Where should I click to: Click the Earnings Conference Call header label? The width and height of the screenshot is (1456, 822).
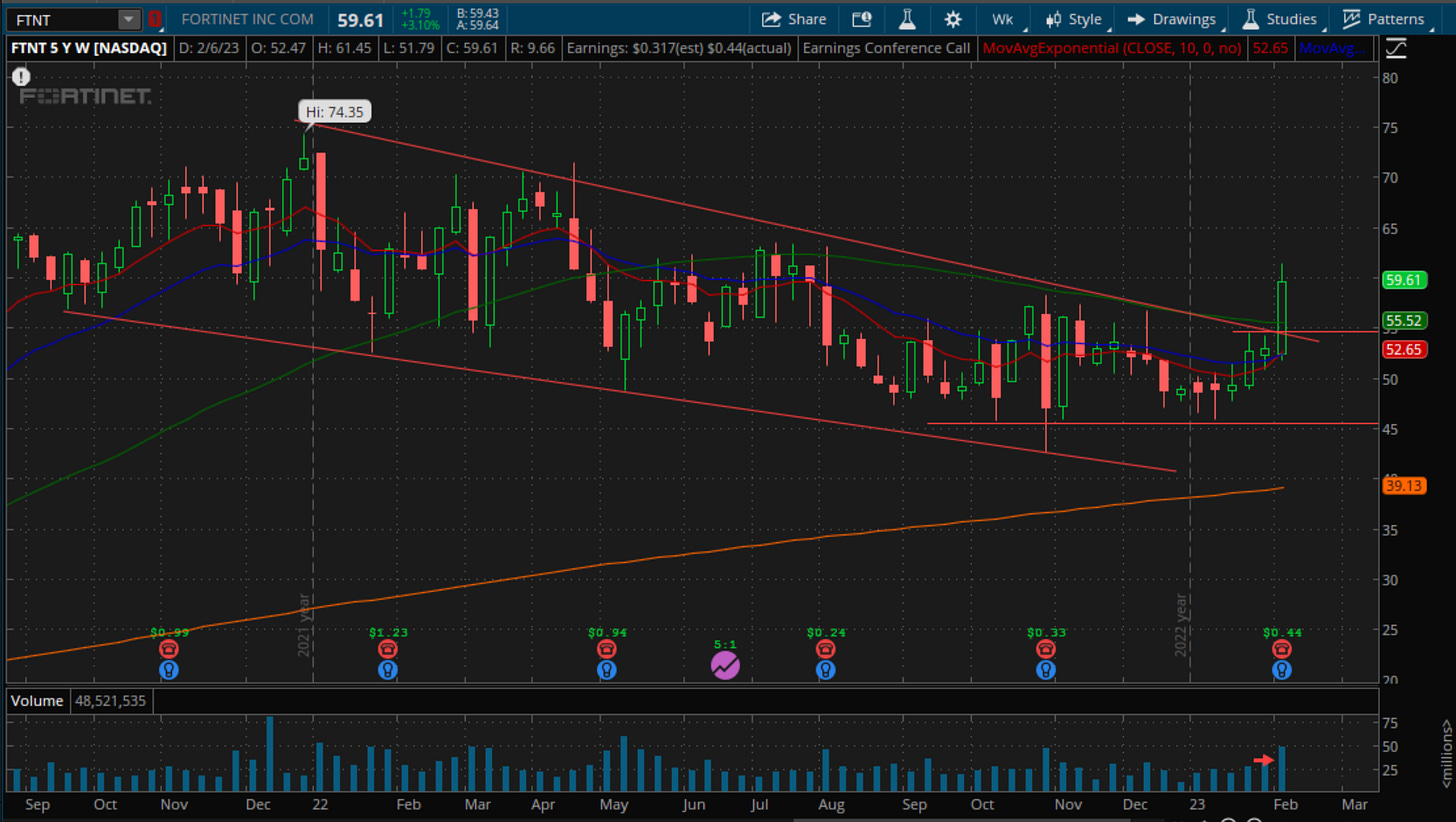point(886,47)
